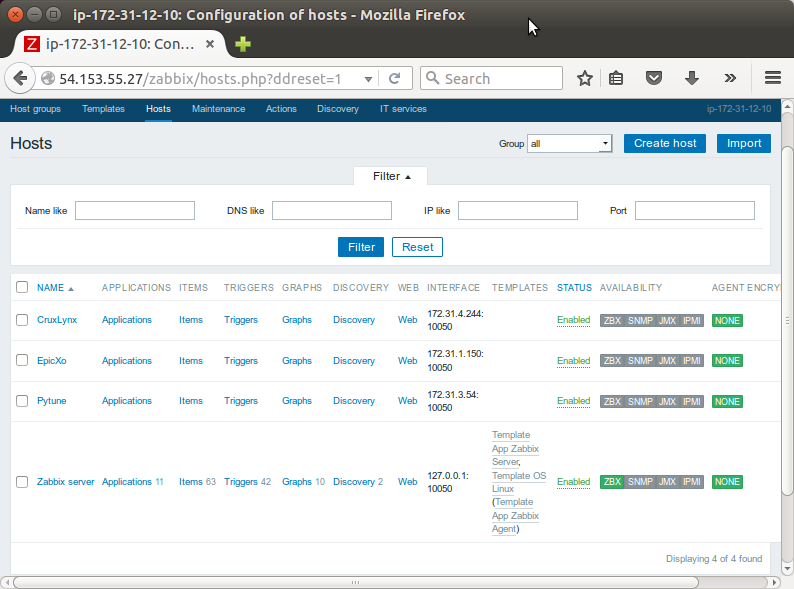
Task: Click NONE encryption badge for EpicXo
Action: 727,361
